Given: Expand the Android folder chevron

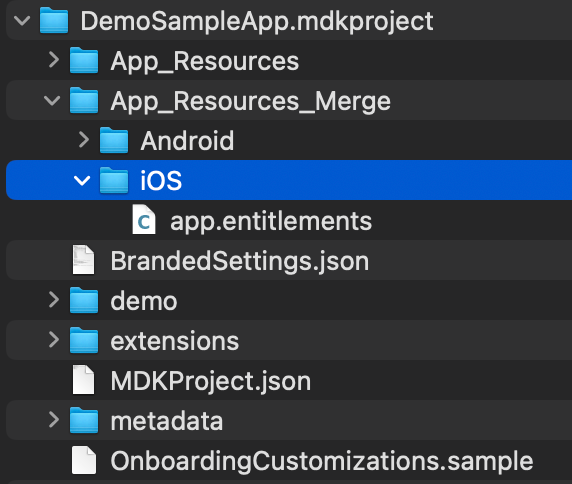Looking at the screenshot, I should click(84, 140).
